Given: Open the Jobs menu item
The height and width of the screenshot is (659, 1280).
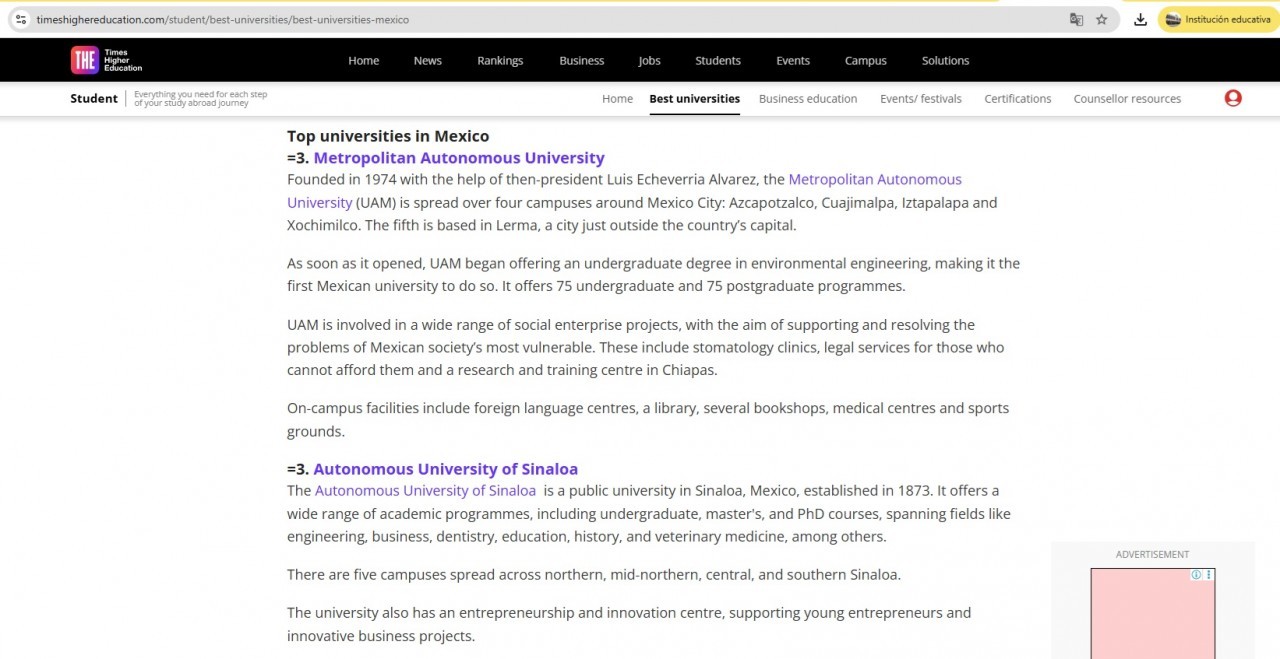Looking at the screenshot, I should [x=649, y=61].
